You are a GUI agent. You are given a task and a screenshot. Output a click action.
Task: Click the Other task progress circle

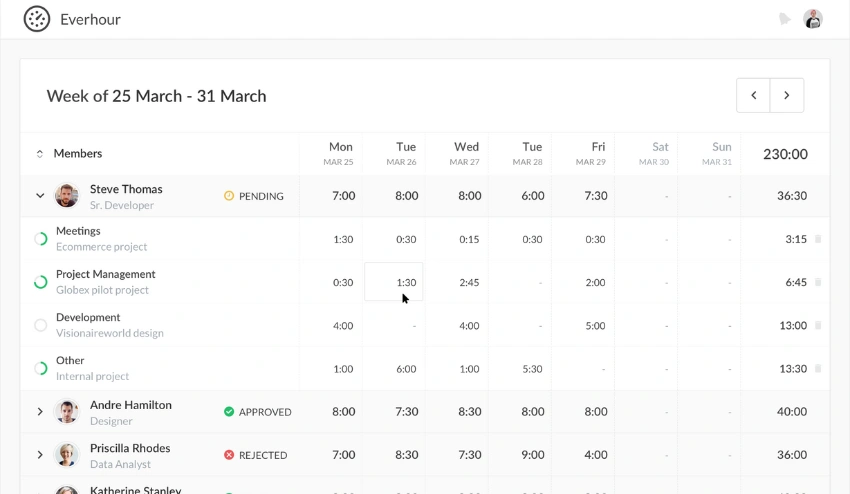[x=41, y=368]
